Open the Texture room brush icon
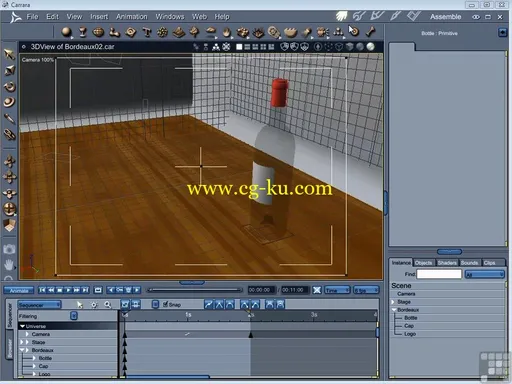Image resolution: width=512 pixels, height=384 pixels. coord(395,16)
